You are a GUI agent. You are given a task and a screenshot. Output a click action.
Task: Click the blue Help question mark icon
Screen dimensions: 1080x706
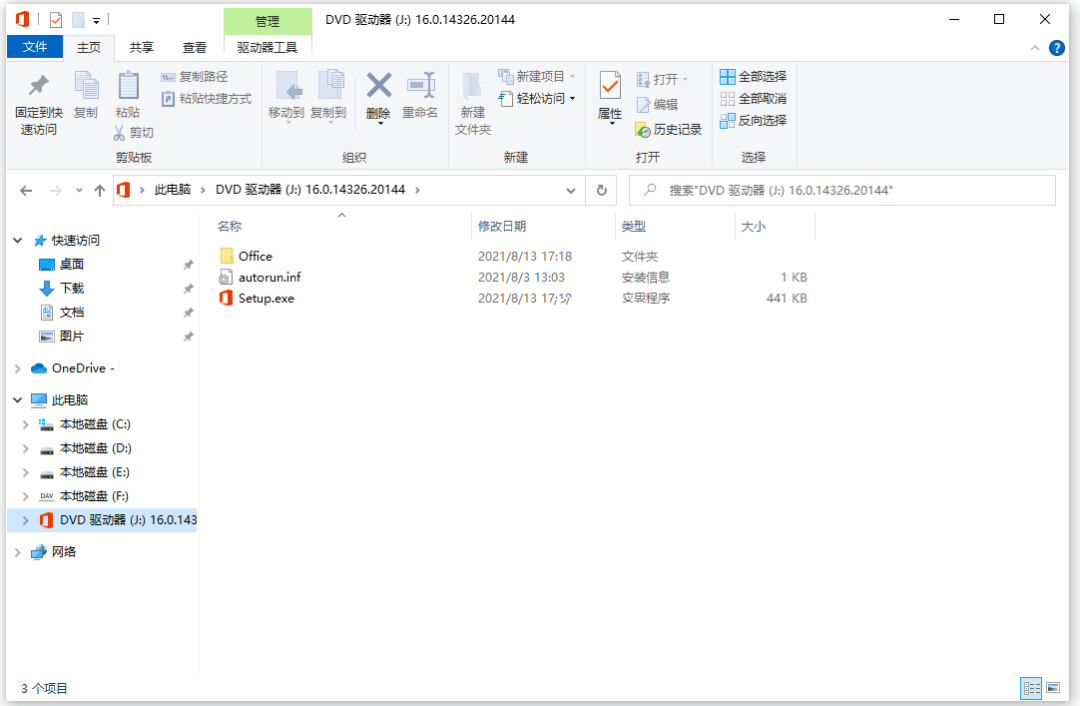tap(1057, 48)
